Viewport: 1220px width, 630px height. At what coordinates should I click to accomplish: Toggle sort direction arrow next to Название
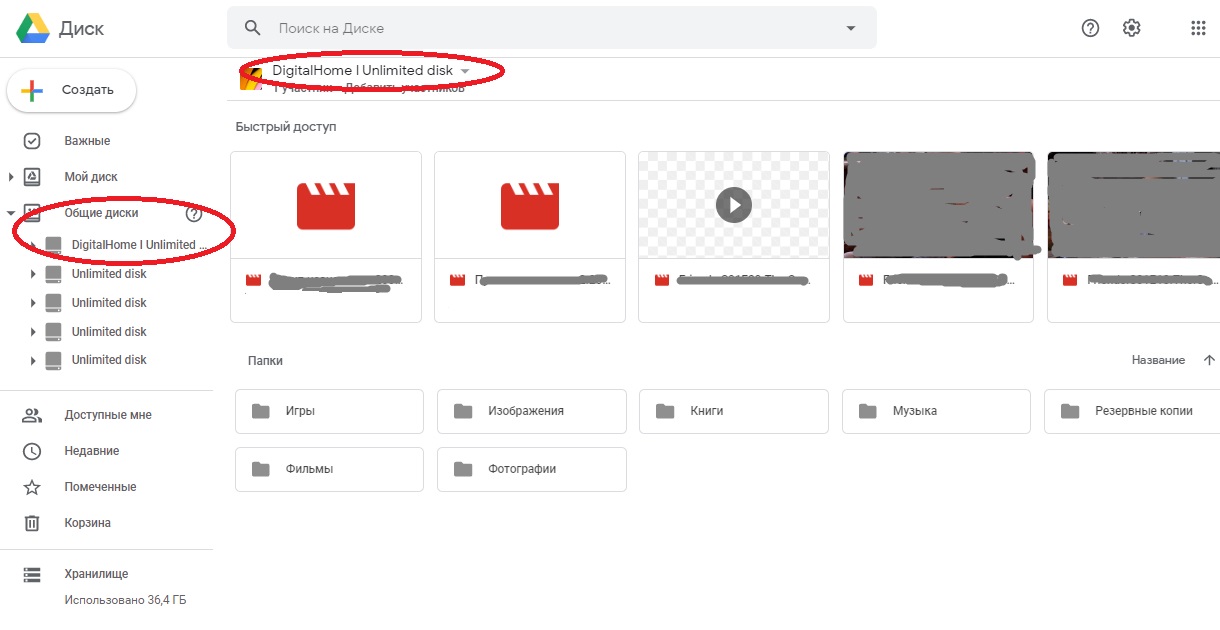(x=1209, y=360)
